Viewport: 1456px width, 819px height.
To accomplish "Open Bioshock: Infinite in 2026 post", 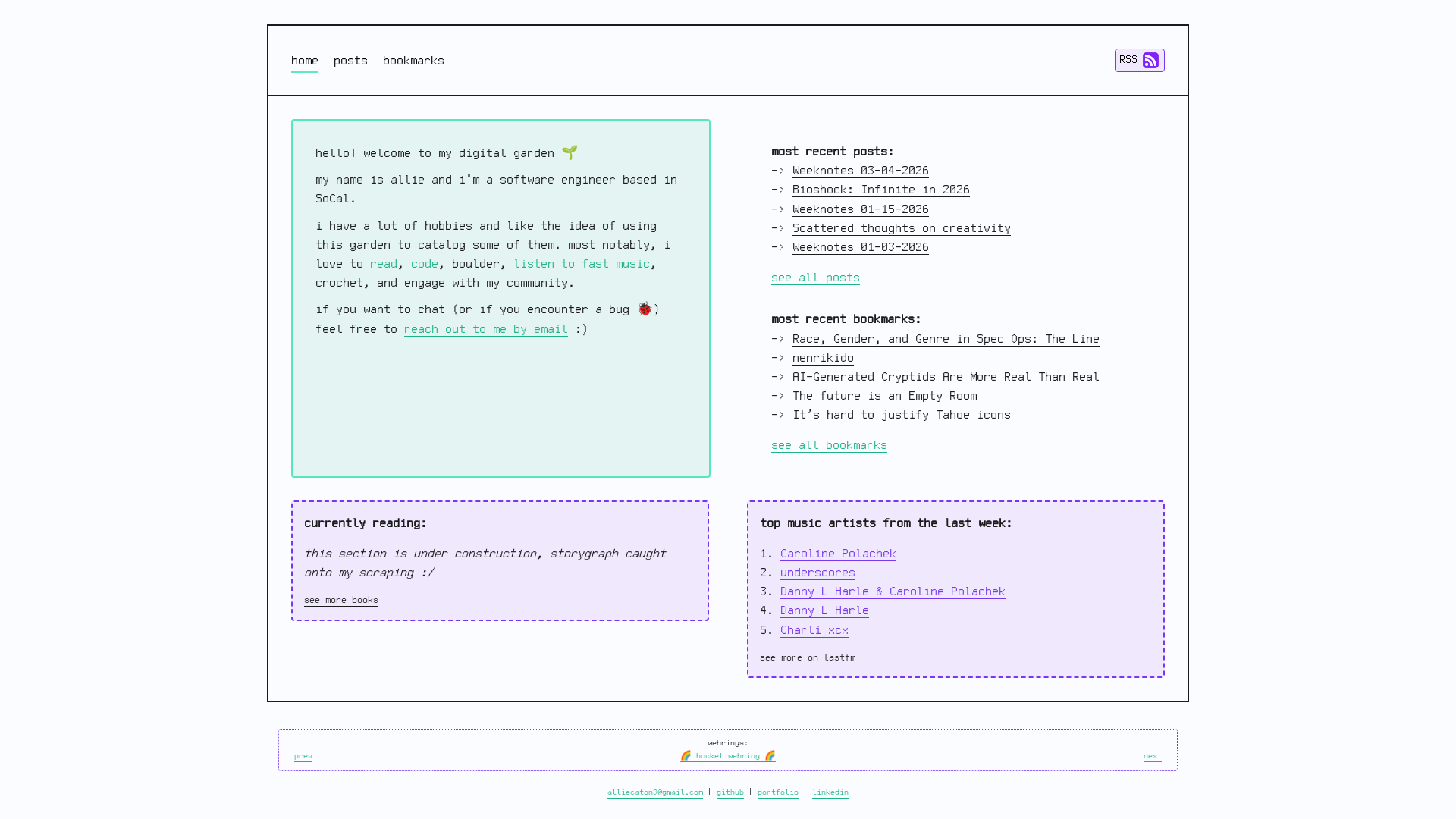I will (880, 190).
